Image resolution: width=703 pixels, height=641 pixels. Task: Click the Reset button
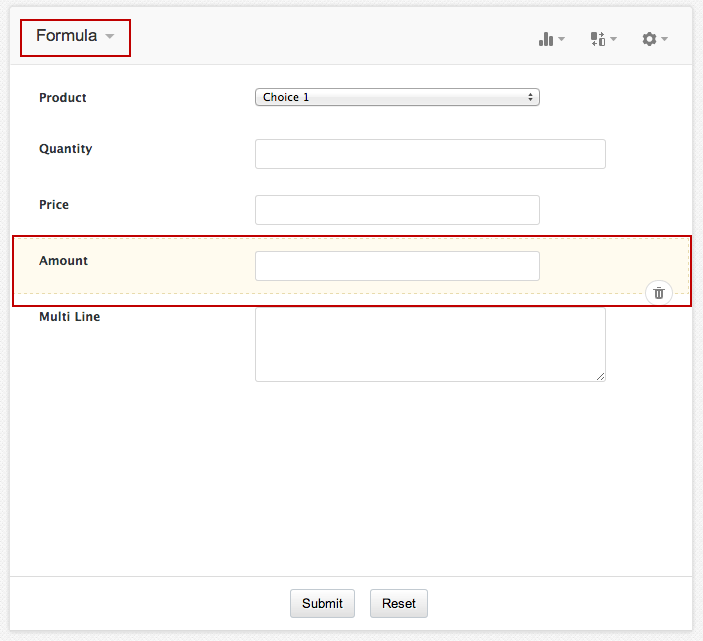pyautogui.click(x=399, y=603)
